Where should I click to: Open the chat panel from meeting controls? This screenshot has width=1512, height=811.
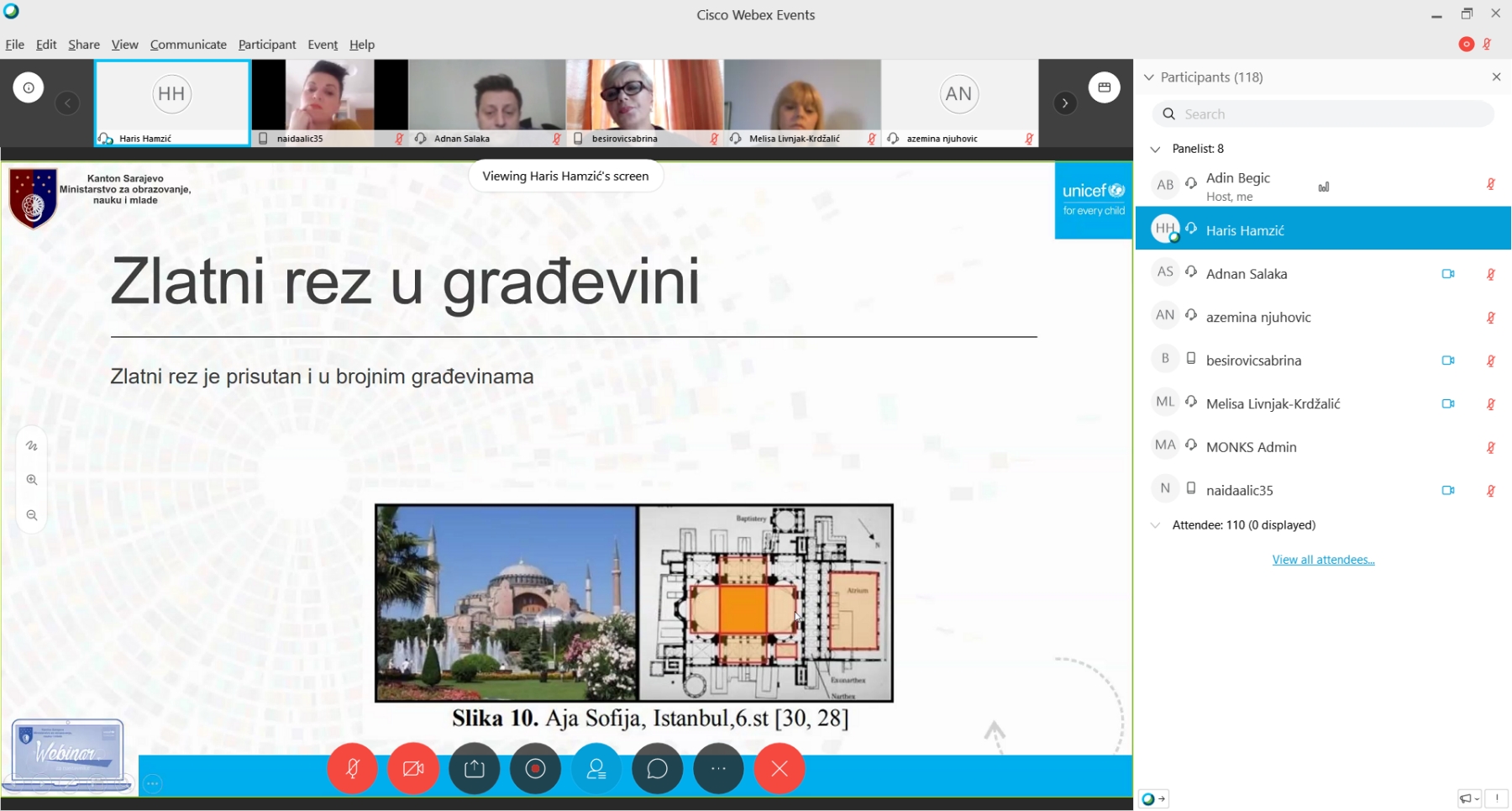(x=657, y=768)
